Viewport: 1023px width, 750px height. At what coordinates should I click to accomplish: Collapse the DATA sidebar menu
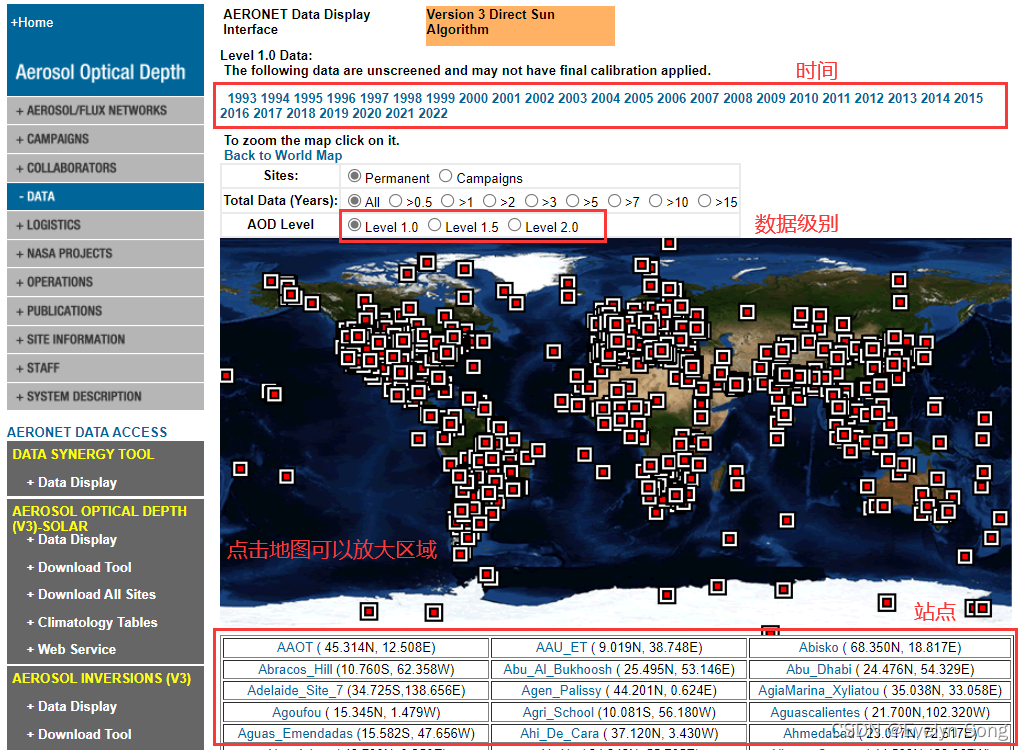(105, 196)
